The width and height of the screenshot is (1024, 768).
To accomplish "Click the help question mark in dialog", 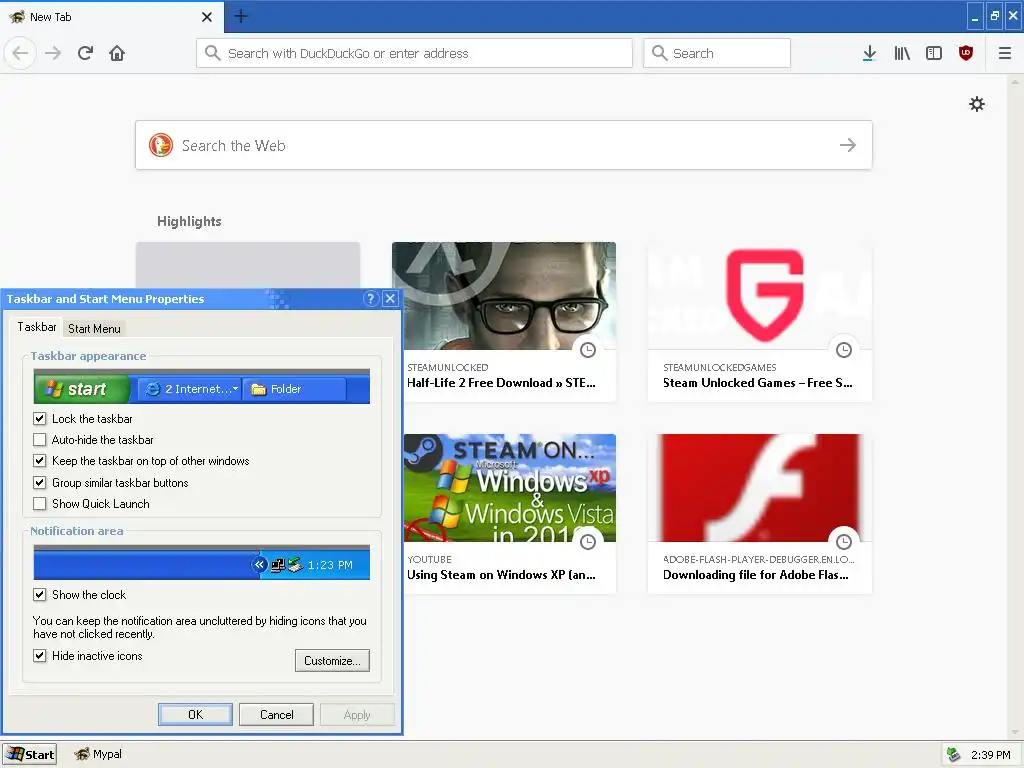I will (371, 298).
